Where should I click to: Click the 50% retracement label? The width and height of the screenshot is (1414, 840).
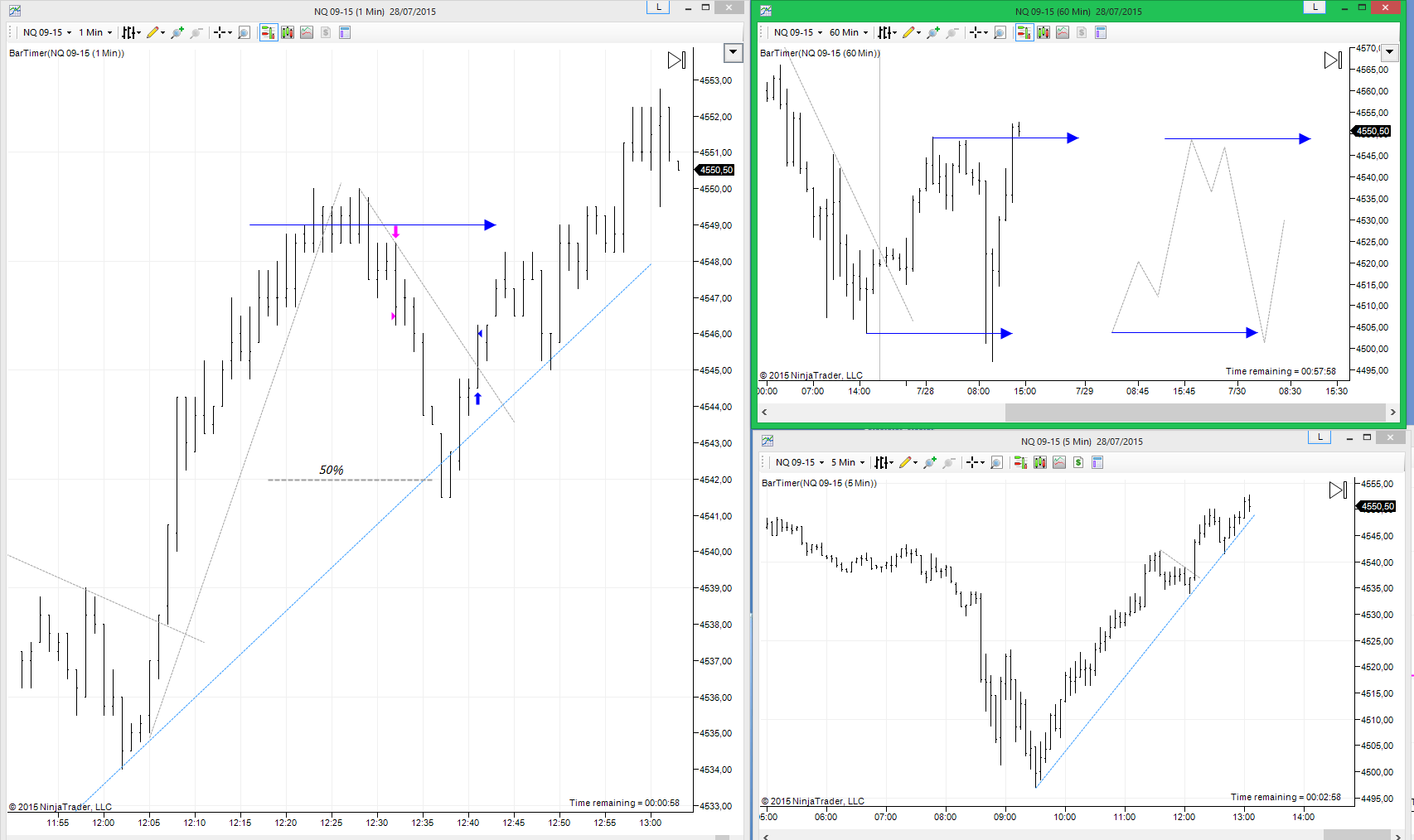pos(332,470)
